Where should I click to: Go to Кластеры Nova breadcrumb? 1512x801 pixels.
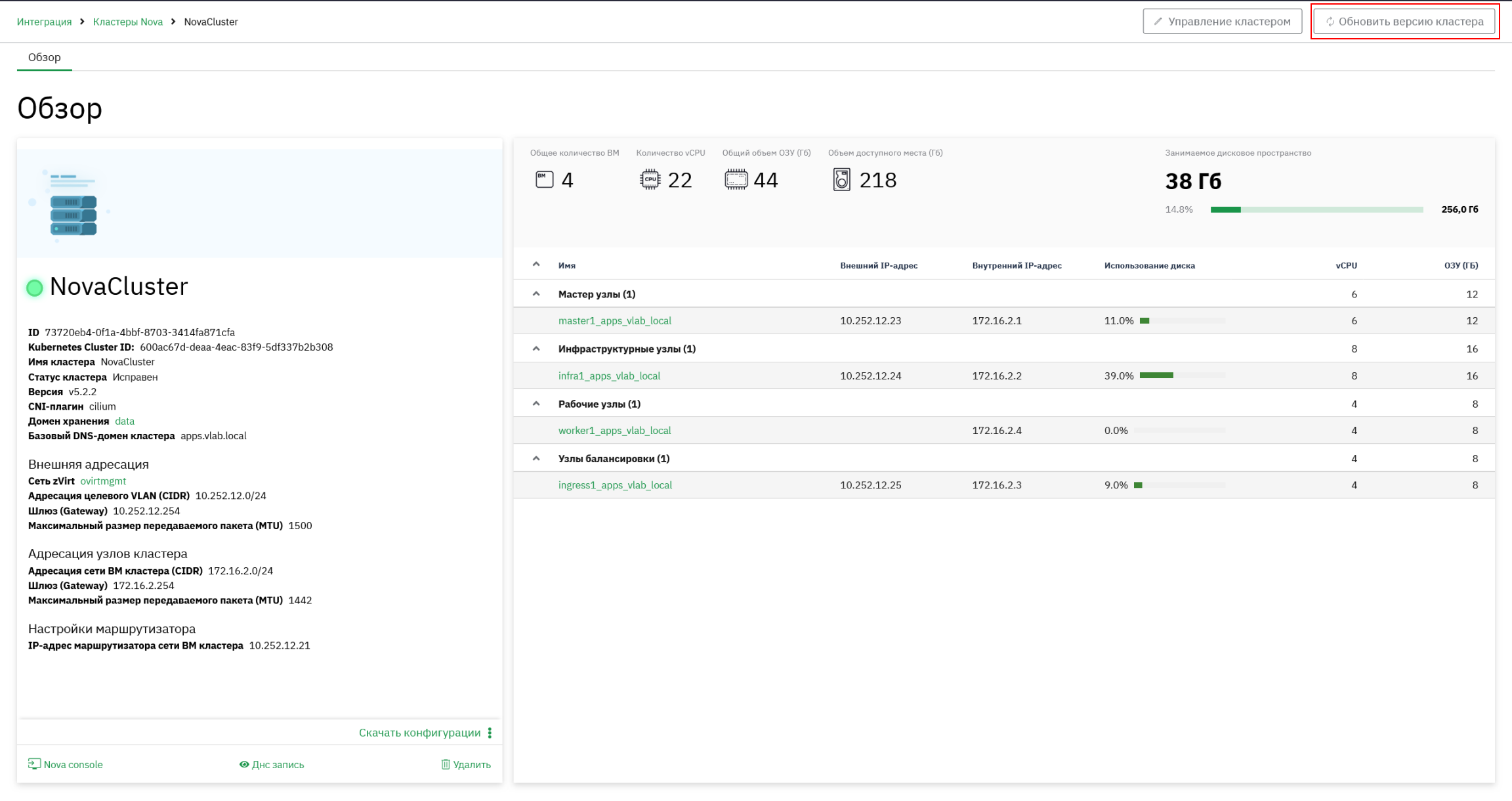tap(128, 22)
